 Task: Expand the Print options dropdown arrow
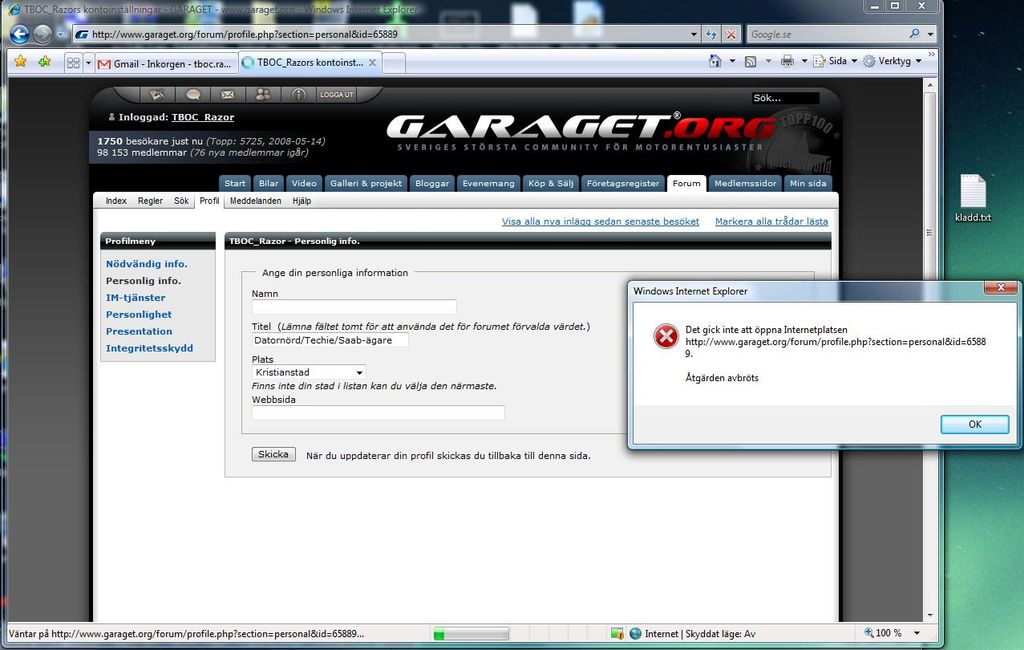[x=804, y=61]
